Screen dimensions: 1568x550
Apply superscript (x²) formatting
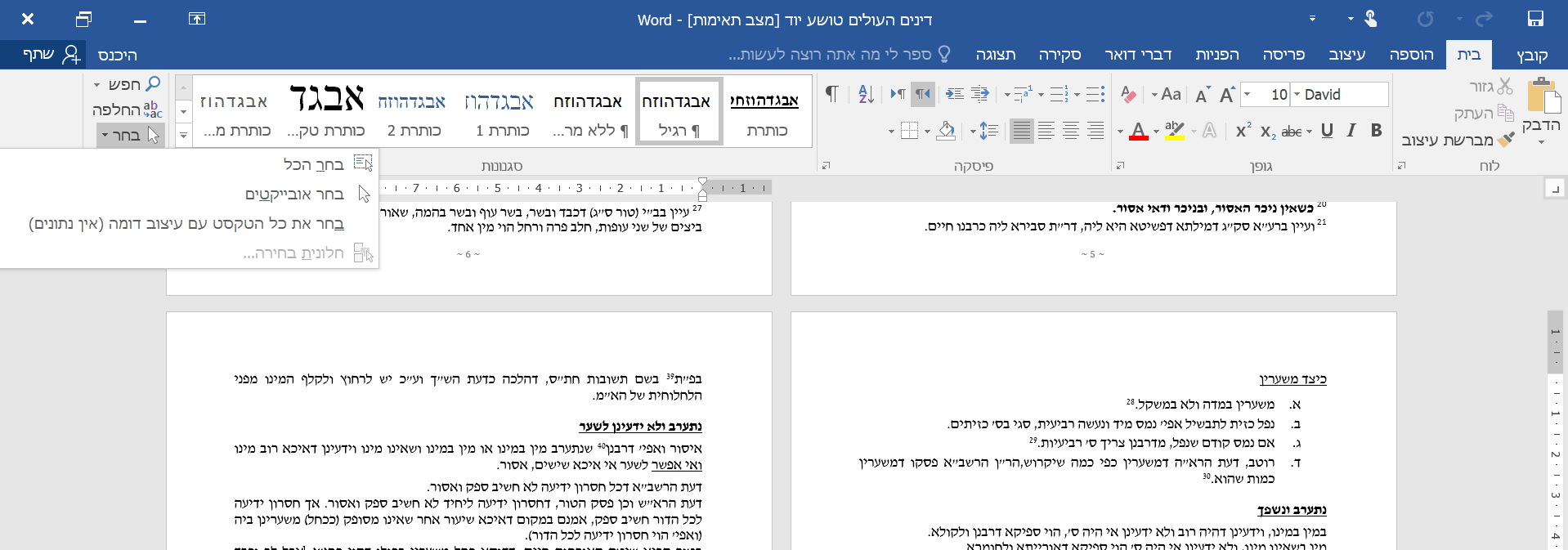click(x=1243, y=131)
